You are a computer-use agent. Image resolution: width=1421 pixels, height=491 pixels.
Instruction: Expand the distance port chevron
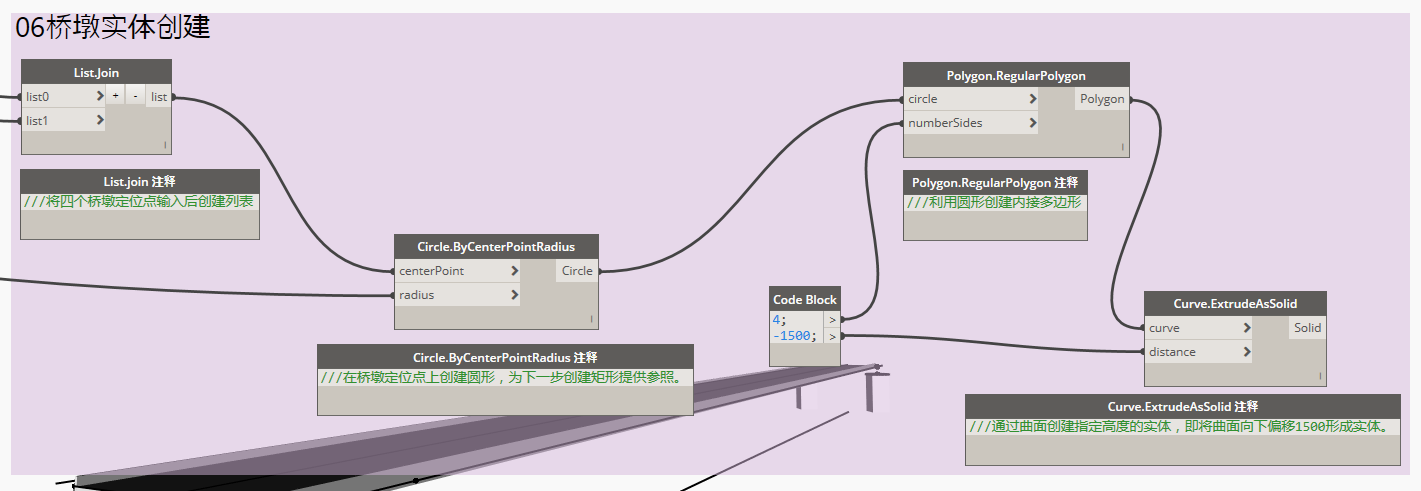1247,351
